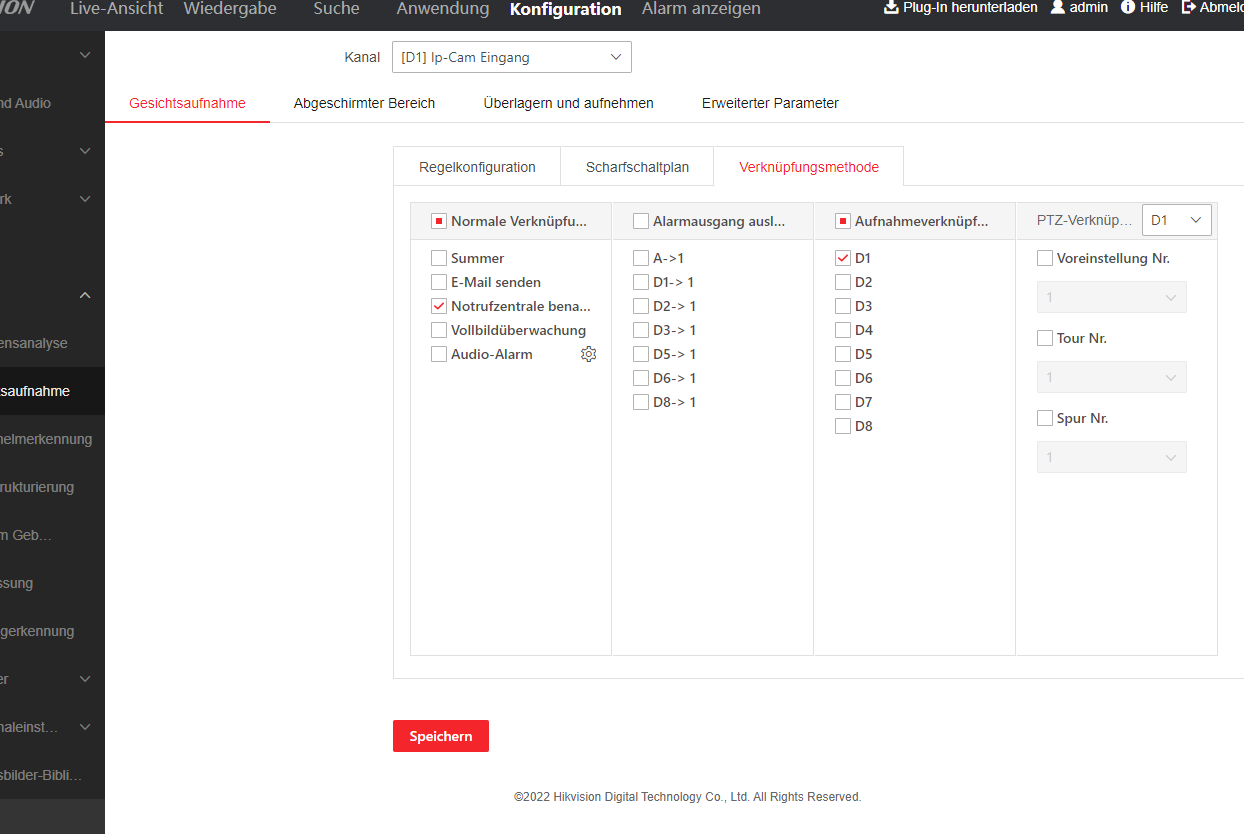Open Hilfe info icon
This screenshot has height=834, width=1244.
[x=1128, y=8]
